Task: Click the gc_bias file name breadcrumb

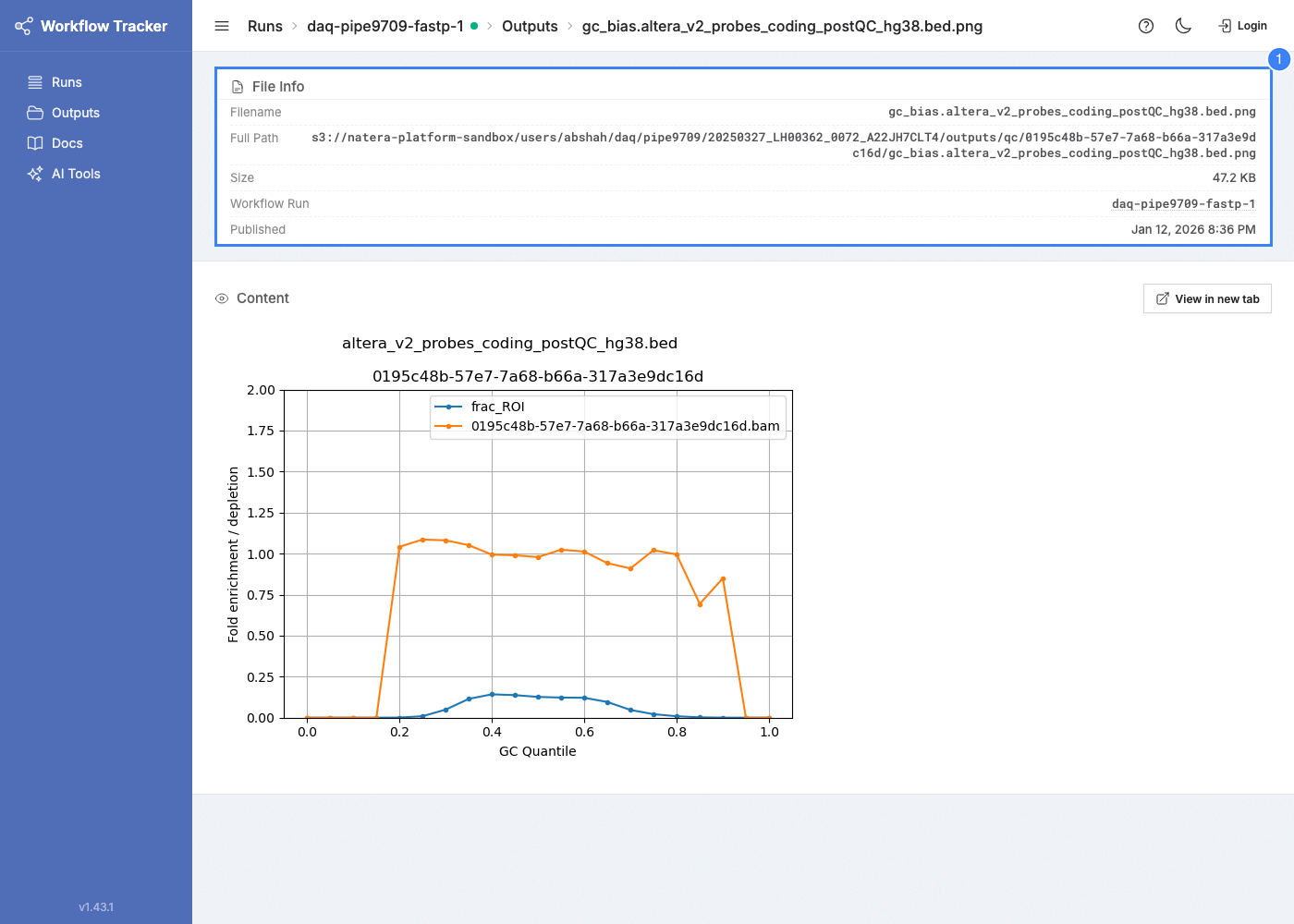Action: click(782, 26)
